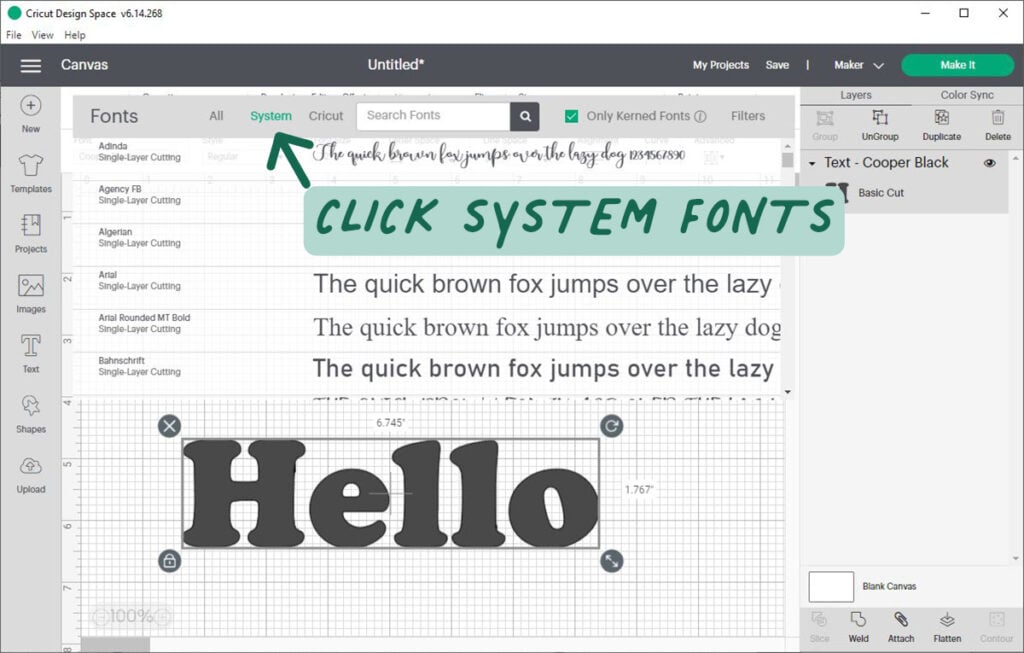Image resolution: width=1024 pixels, height=653 pixels.
Task: Open the View menu
Action: [42, 35]
